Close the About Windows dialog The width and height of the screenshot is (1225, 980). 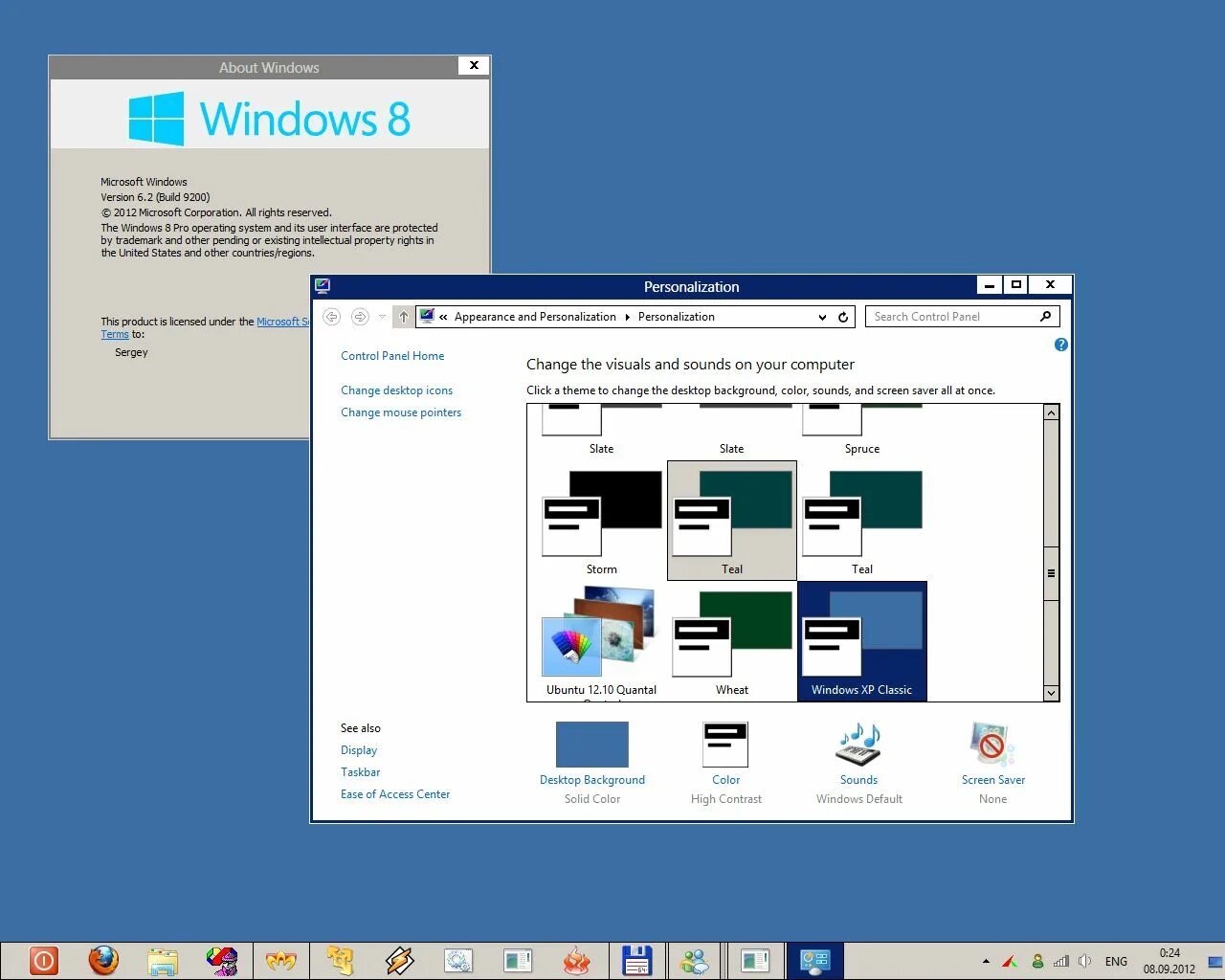(474, 65)
